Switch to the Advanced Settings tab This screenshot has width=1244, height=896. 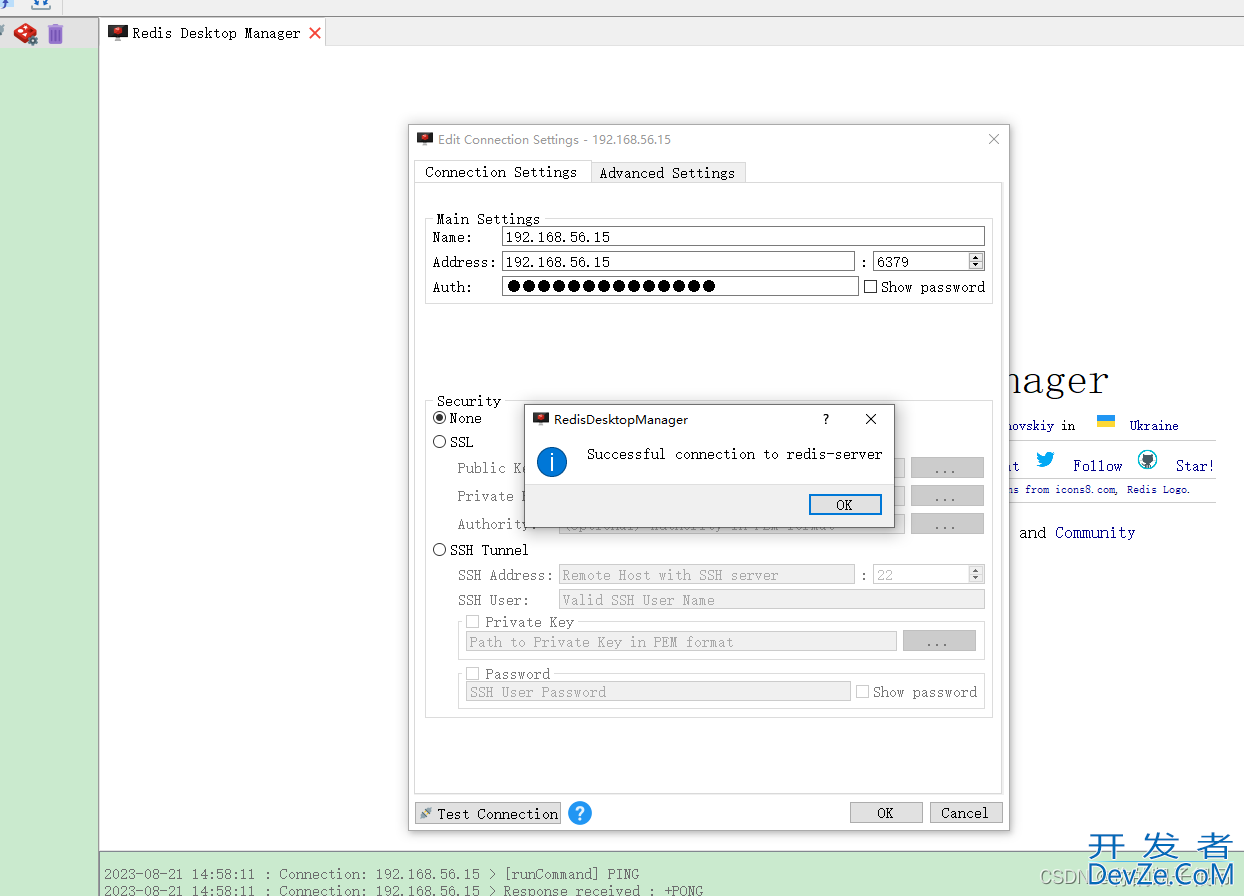point(667,173)
